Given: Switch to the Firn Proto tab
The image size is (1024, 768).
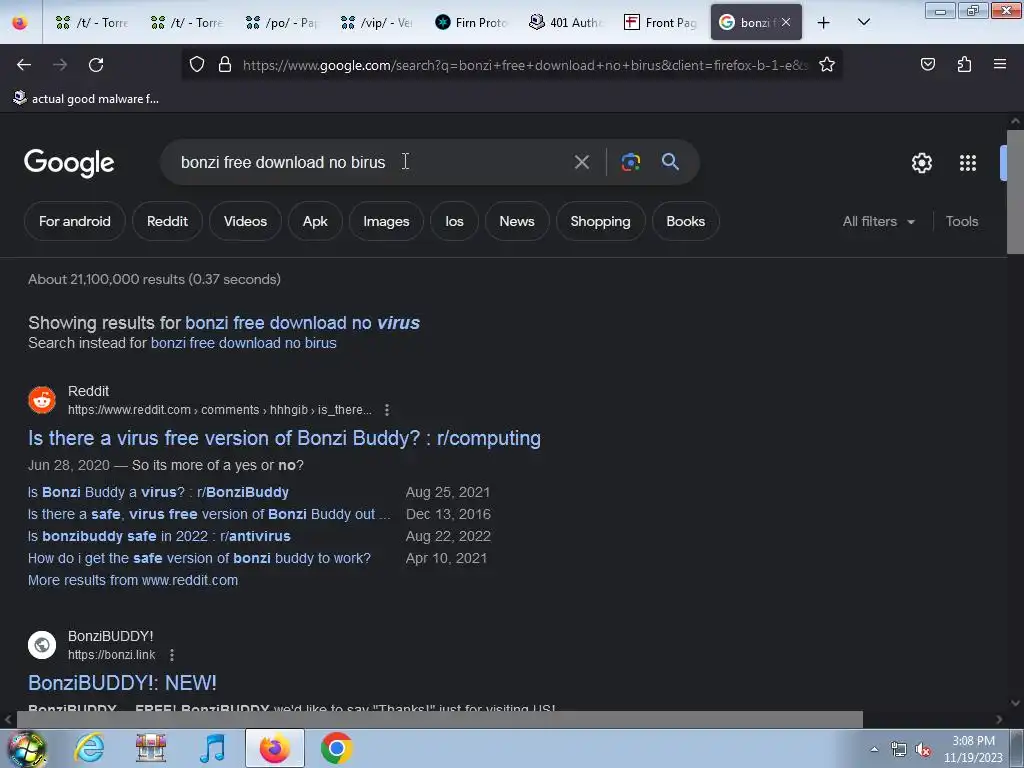Looking at the screenshot, I should tap(471, 23).
